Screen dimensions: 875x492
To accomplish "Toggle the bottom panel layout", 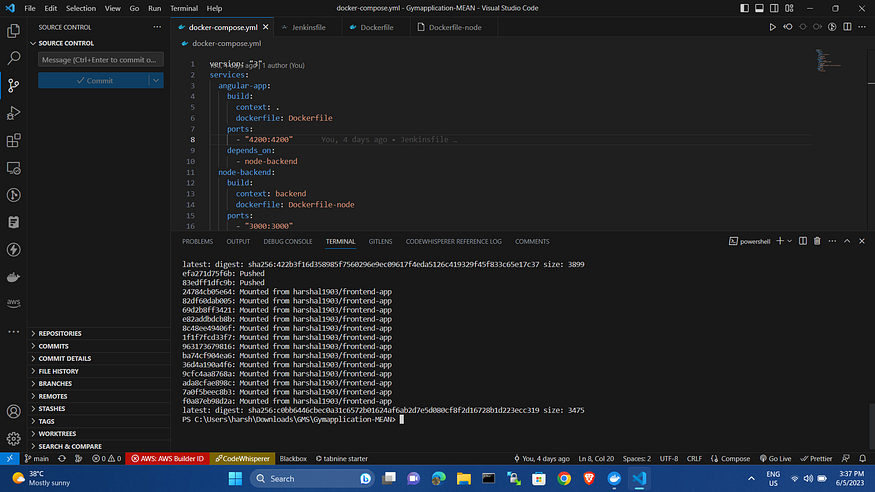I will coord(759,8).
